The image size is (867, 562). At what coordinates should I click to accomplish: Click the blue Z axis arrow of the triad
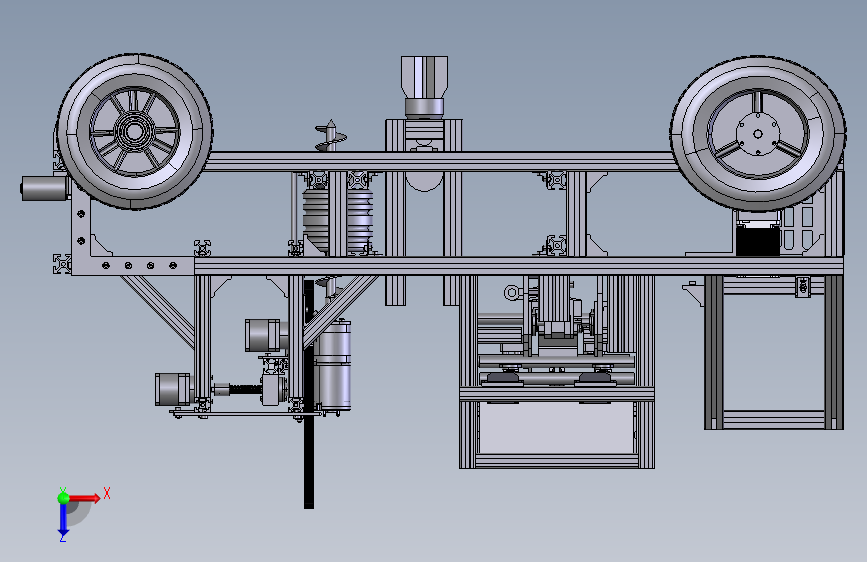(63, 519)
